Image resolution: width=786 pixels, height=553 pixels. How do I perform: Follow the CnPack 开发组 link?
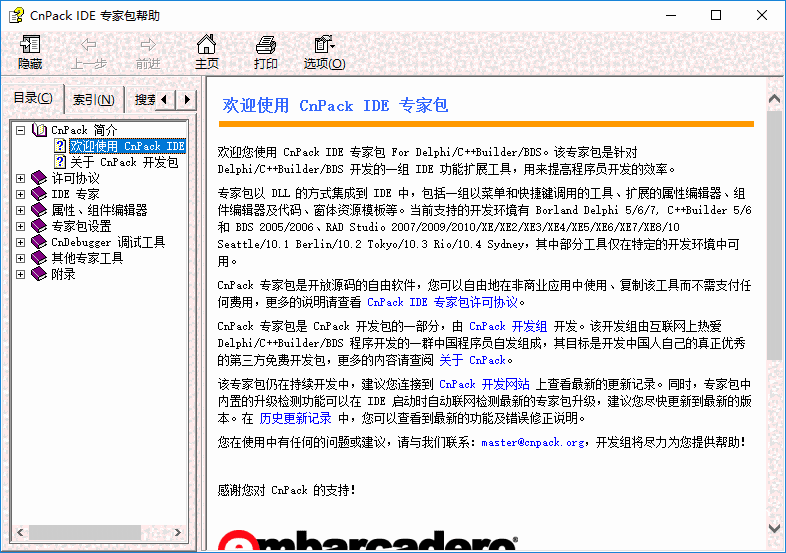tap(508, 326)
